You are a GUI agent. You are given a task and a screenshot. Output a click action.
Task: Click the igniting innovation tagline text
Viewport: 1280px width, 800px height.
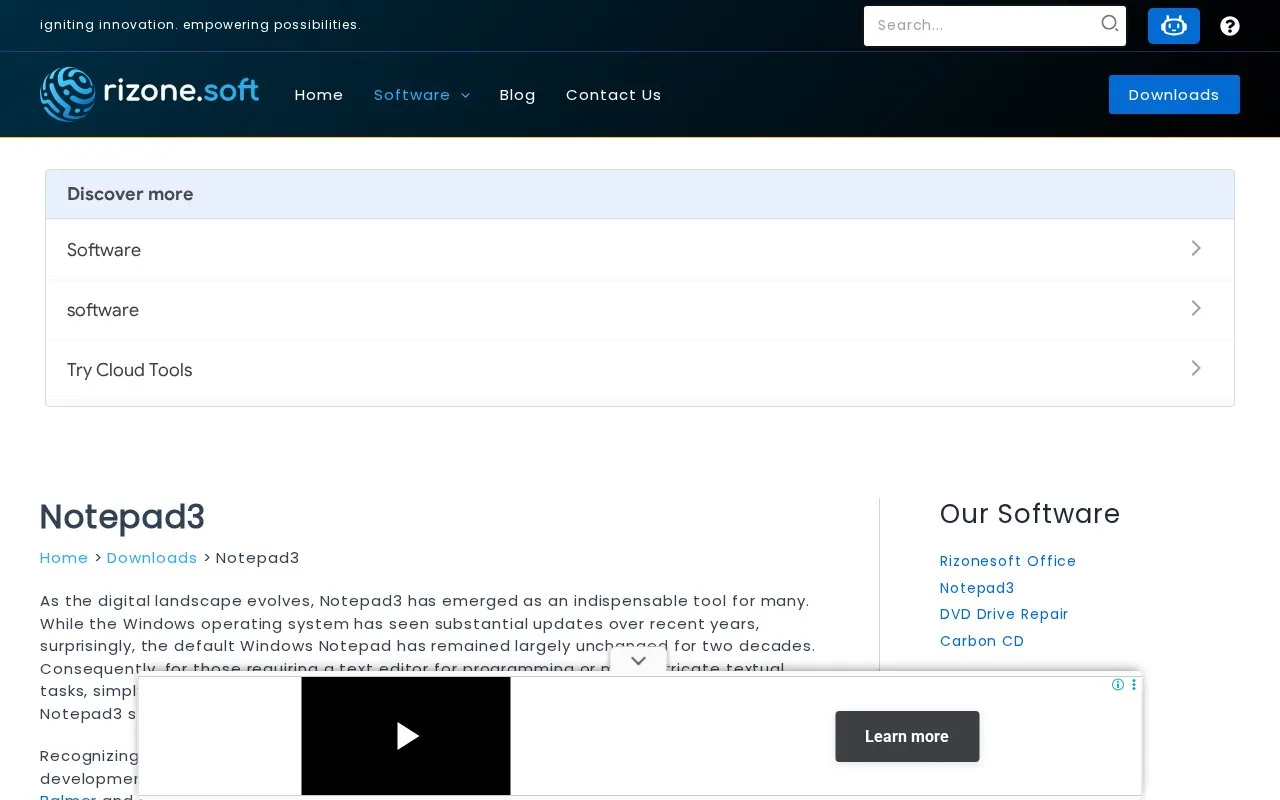coord(200,25)
